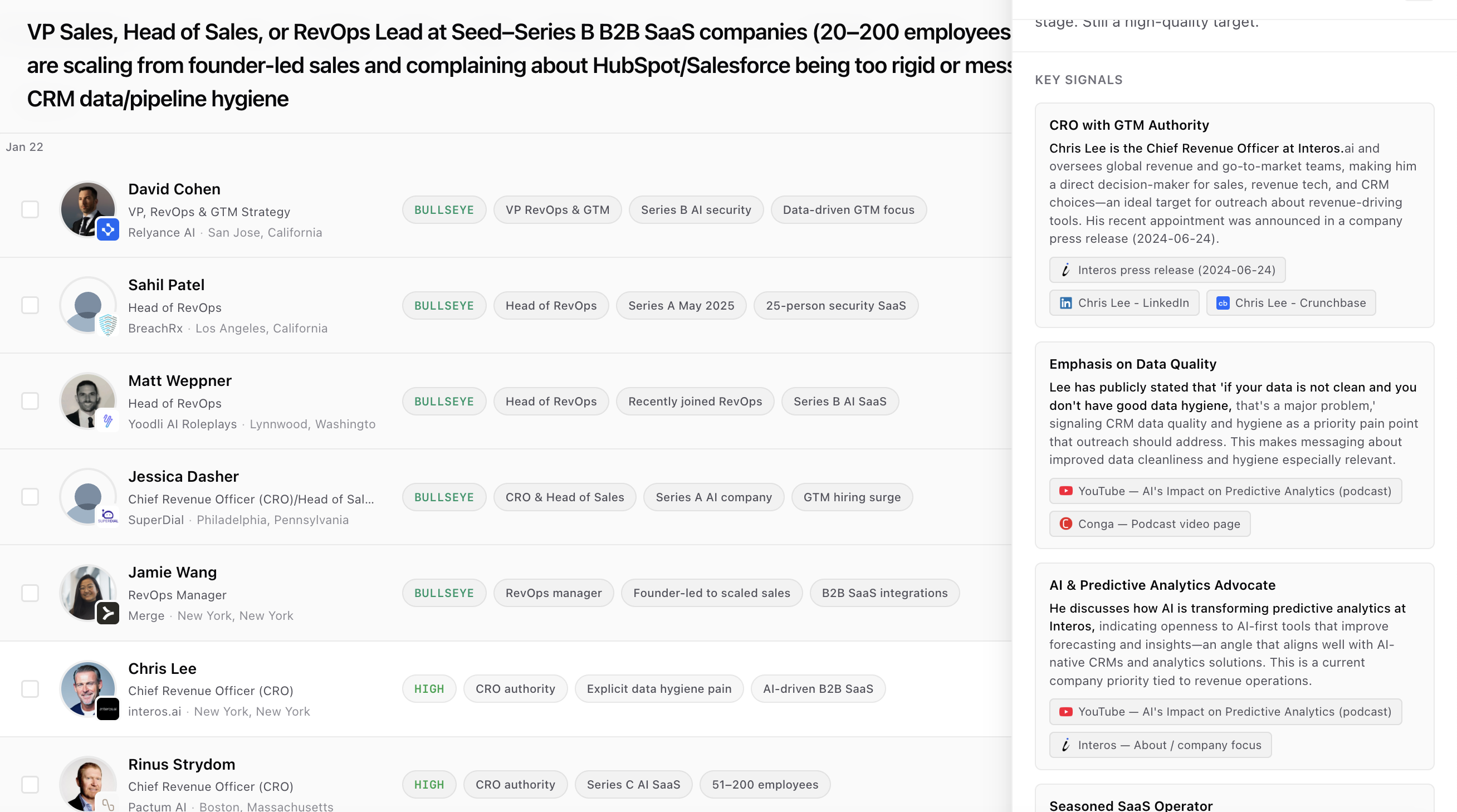
Task: Open the Sahil Patel lead name
Action: click(x=167, y=285)
